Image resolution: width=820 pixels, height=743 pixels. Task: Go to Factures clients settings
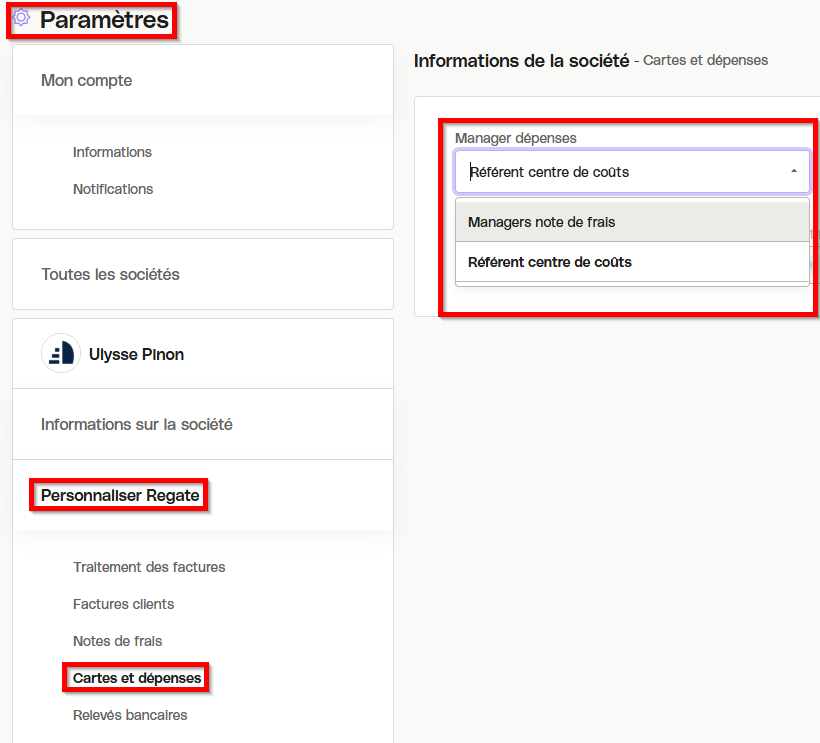123,604
